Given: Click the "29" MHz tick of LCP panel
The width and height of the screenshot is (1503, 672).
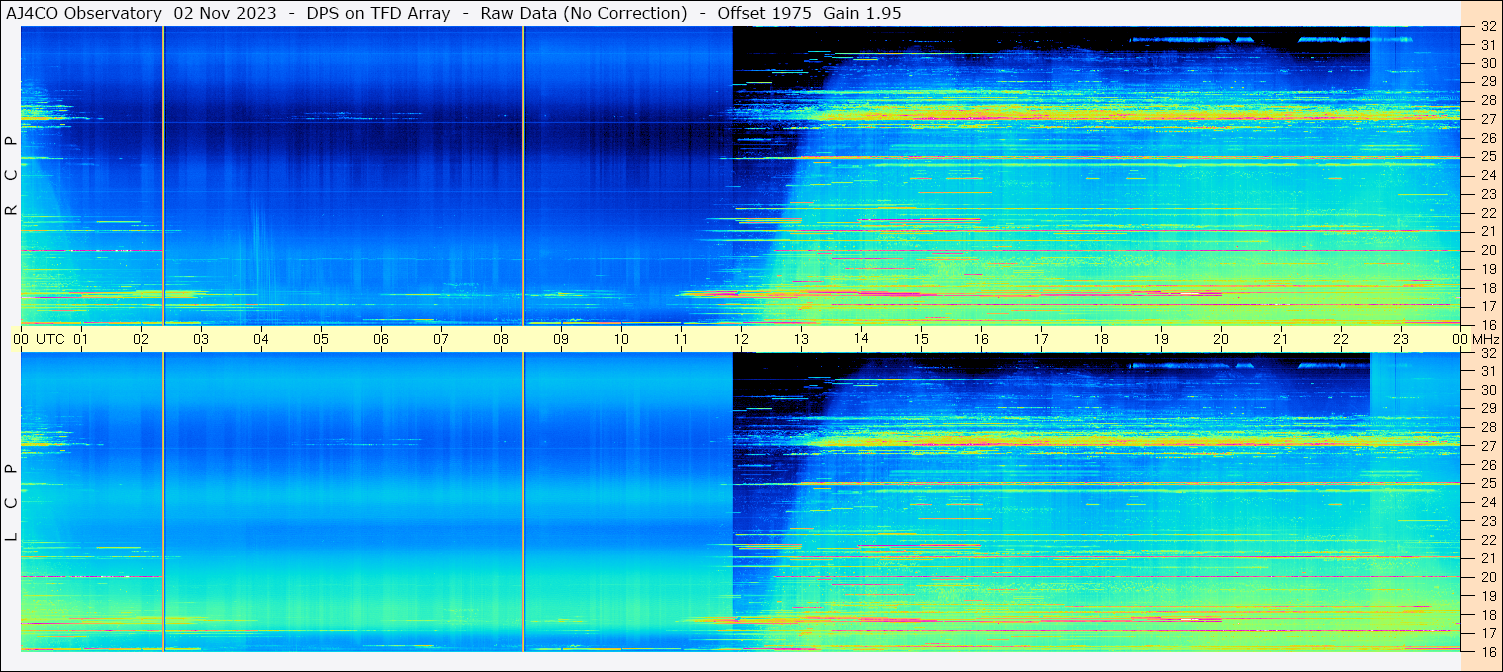Looking at the screenshot, I should [x=1488, y=409].
